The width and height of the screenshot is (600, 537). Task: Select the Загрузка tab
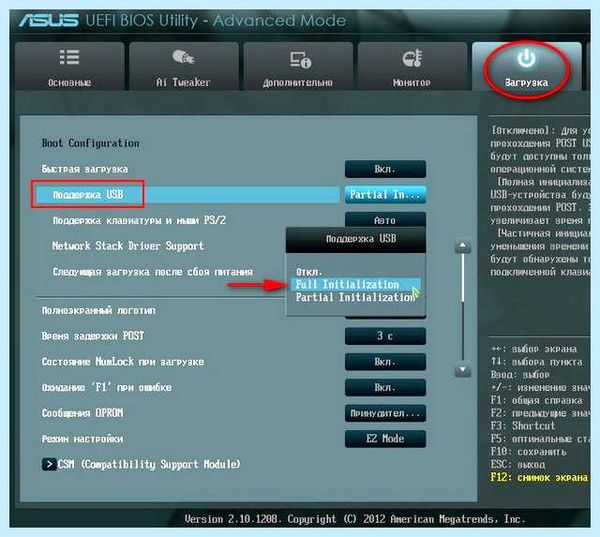(527, 66)
